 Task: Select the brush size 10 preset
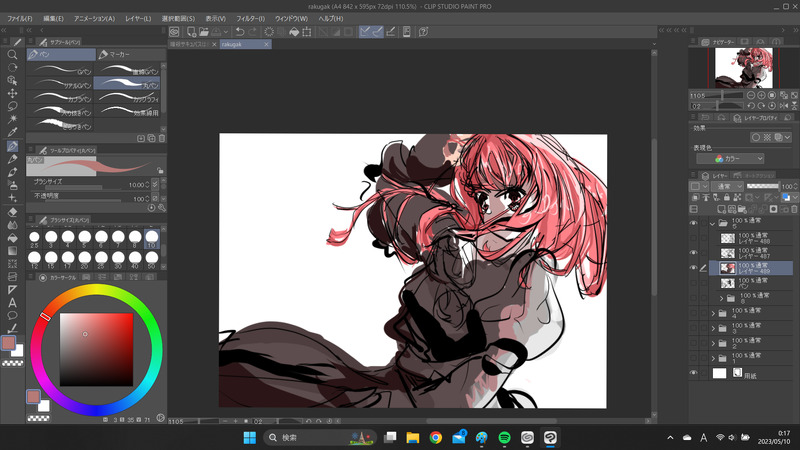point(152,239)
